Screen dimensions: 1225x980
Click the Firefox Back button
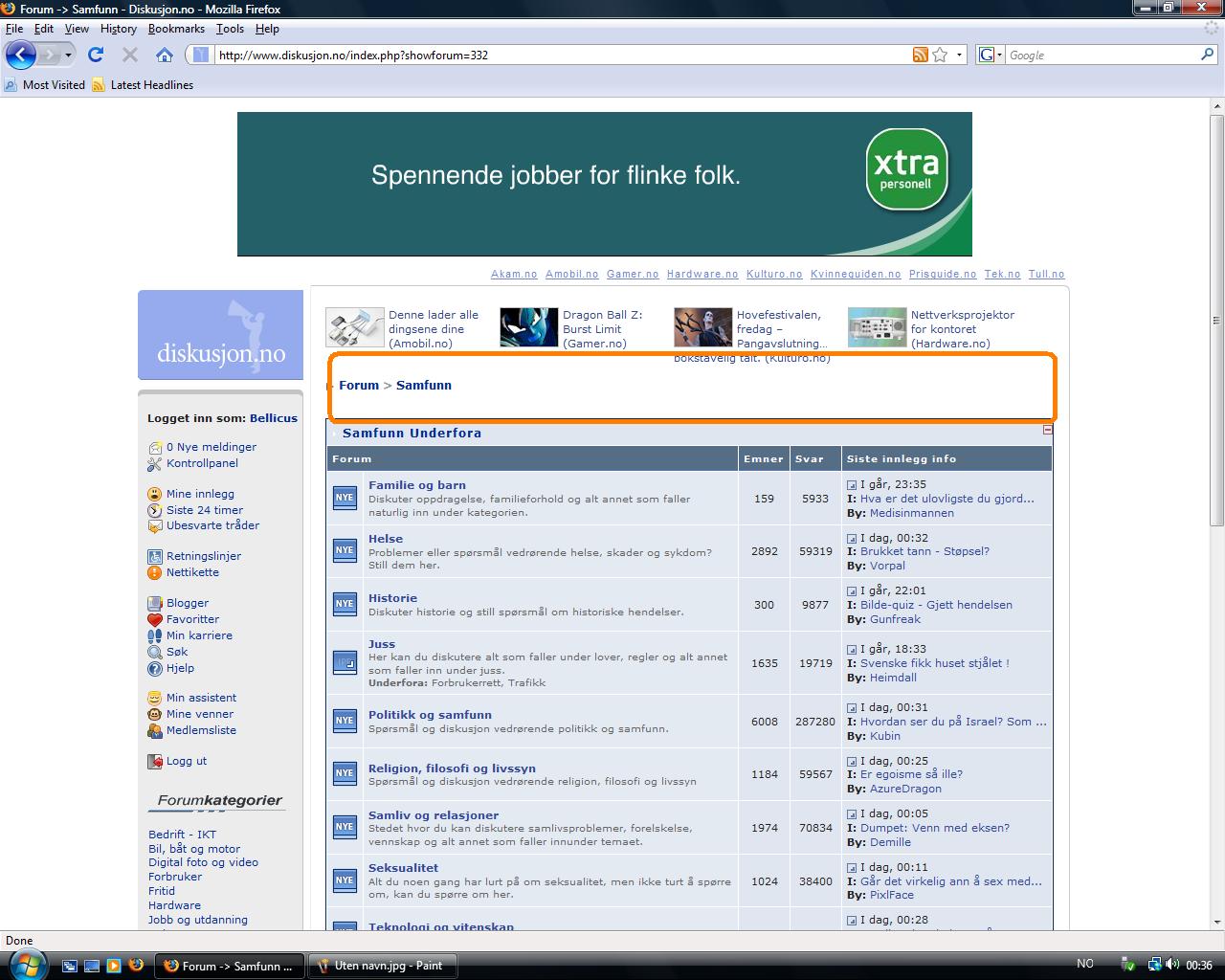[x=21, y=55]
